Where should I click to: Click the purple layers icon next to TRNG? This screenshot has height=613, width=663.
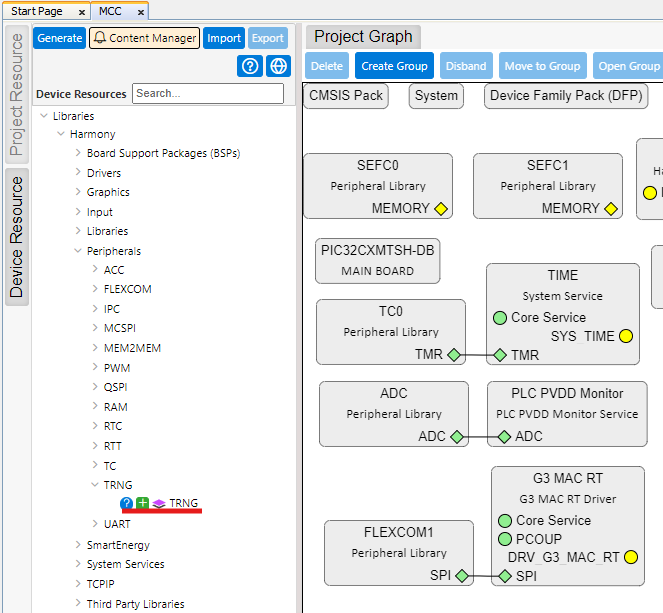[x=158, y=503]
